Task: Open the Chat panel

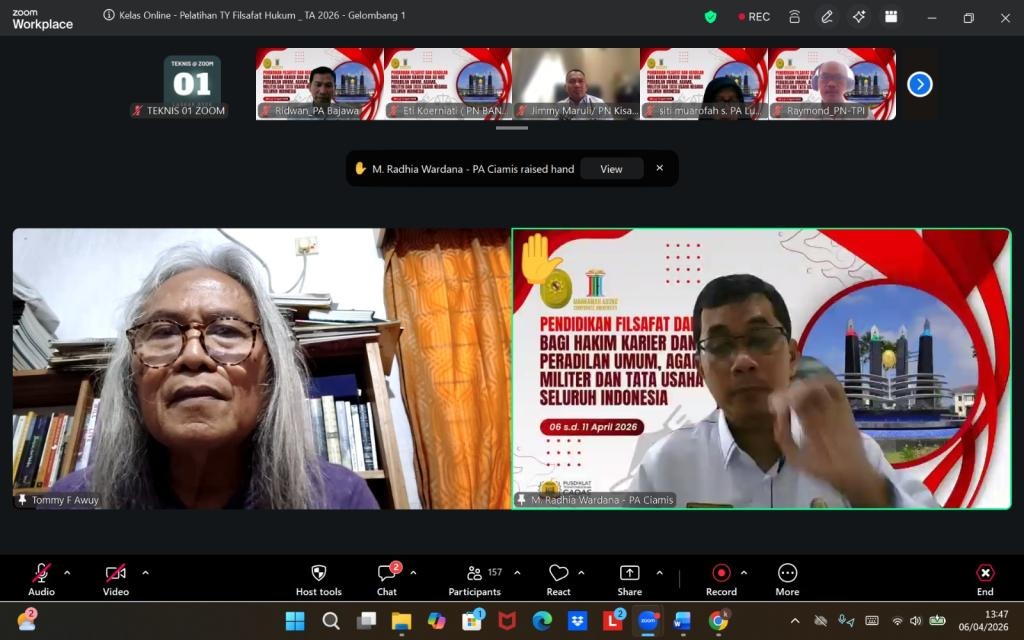Action: pos(387,573)
